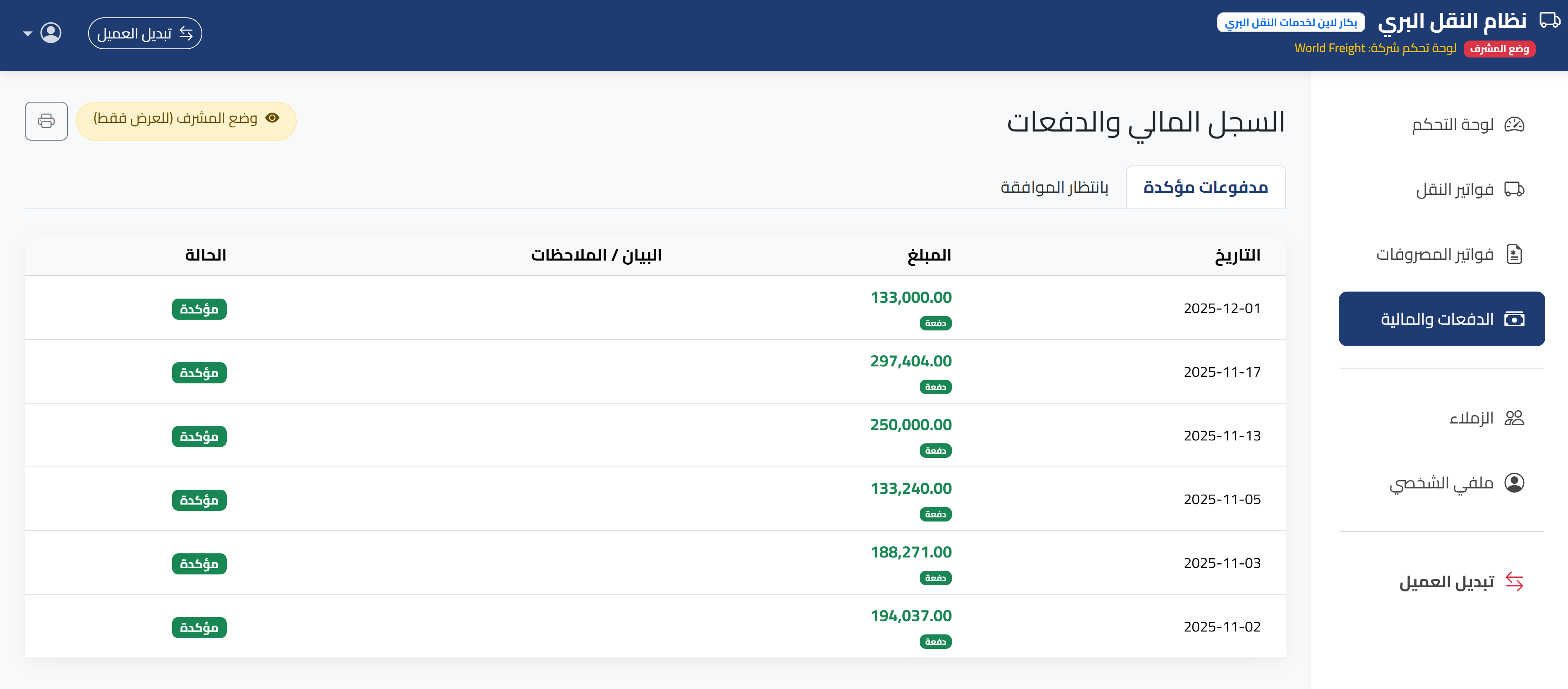1568x689 pixels.
Task: Click the الحالة column header
Action: pos(205,255)
